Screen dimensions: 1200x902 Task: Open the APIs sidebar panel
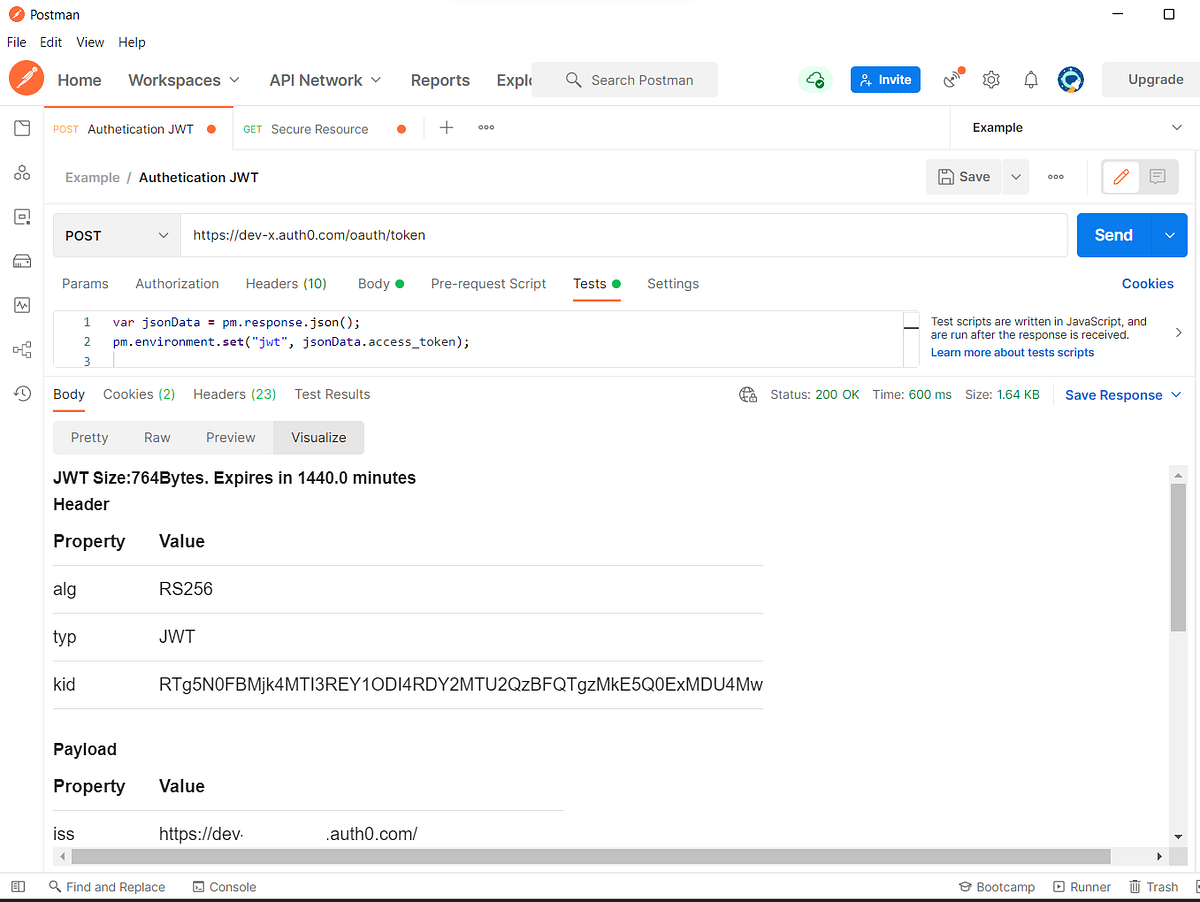[x=22, y=172]
